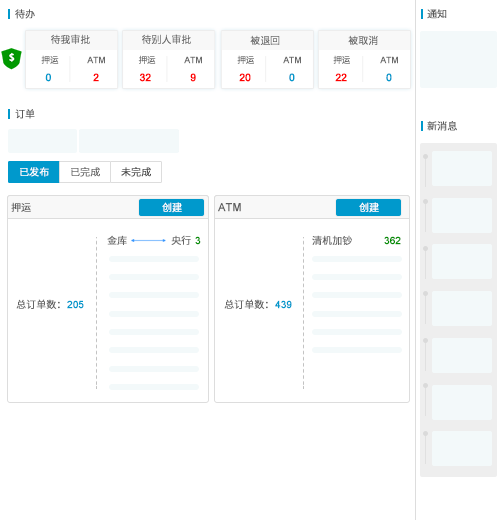Open the 通知 notification placeholder box
This screenshot has height=521, width=503.
458,59
